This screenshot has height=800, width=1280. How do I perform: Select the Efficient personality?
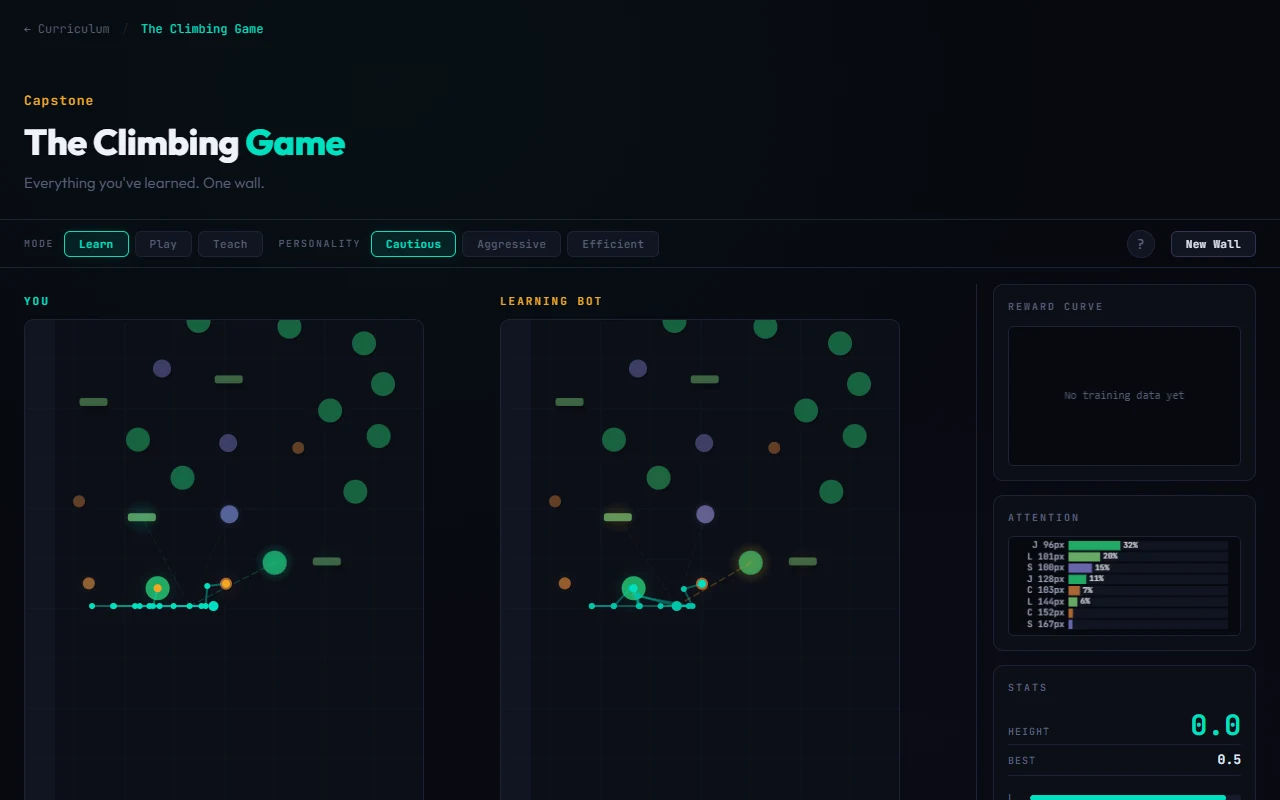point(613,244)
